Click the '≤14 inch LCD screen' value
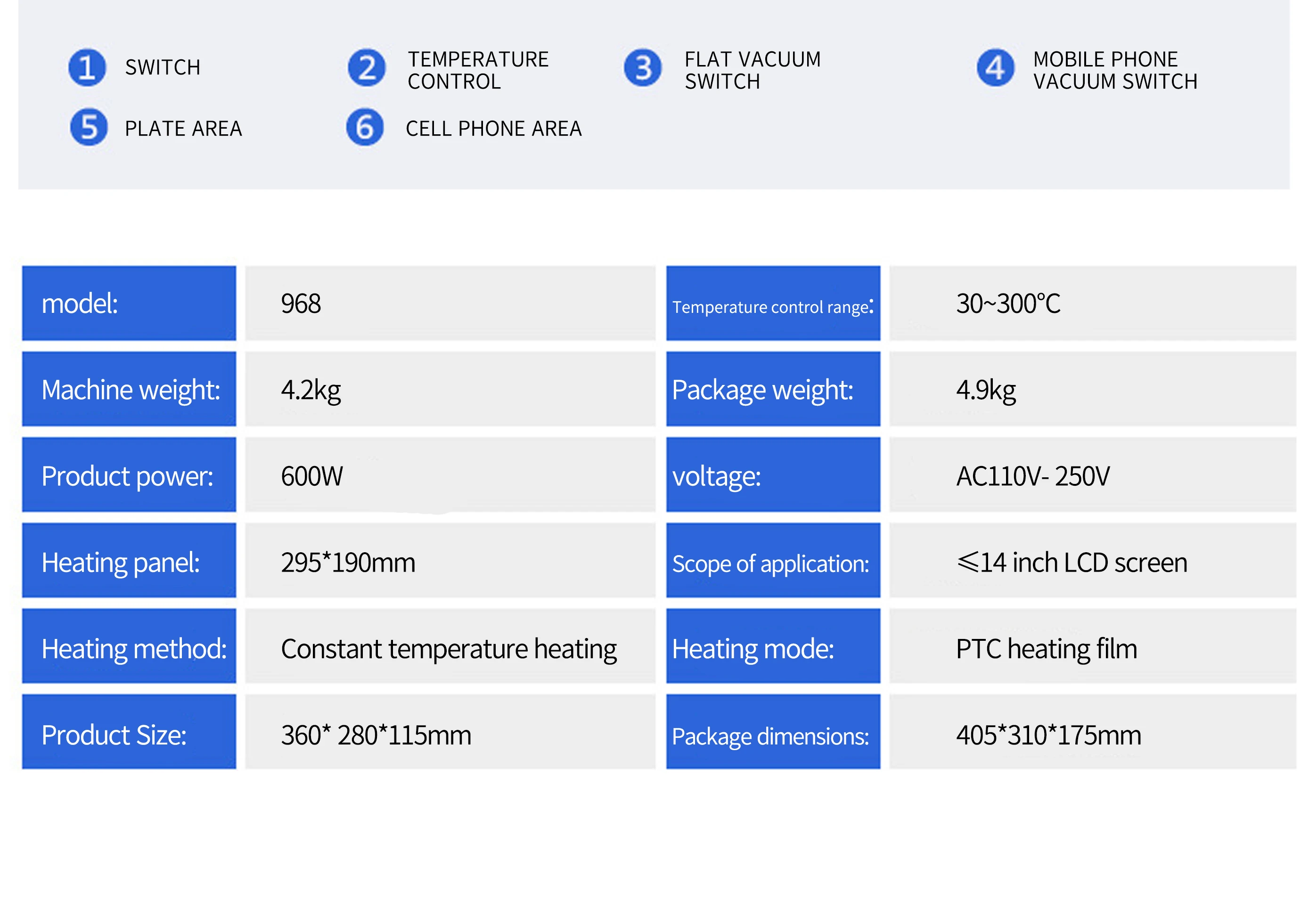Image resolution: width=1309 pixels, height=924 pixels. coord(1072,563)
